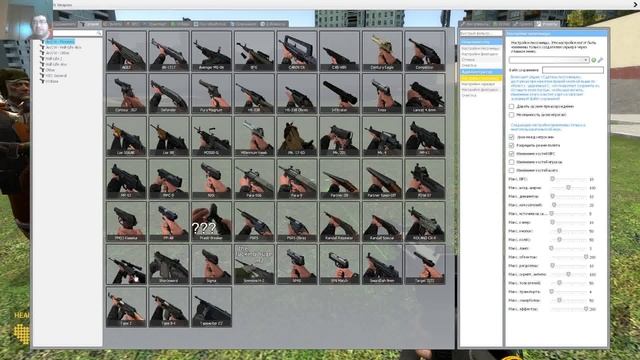Toggle Урон между игроками checkbox

tap(511, 137)
